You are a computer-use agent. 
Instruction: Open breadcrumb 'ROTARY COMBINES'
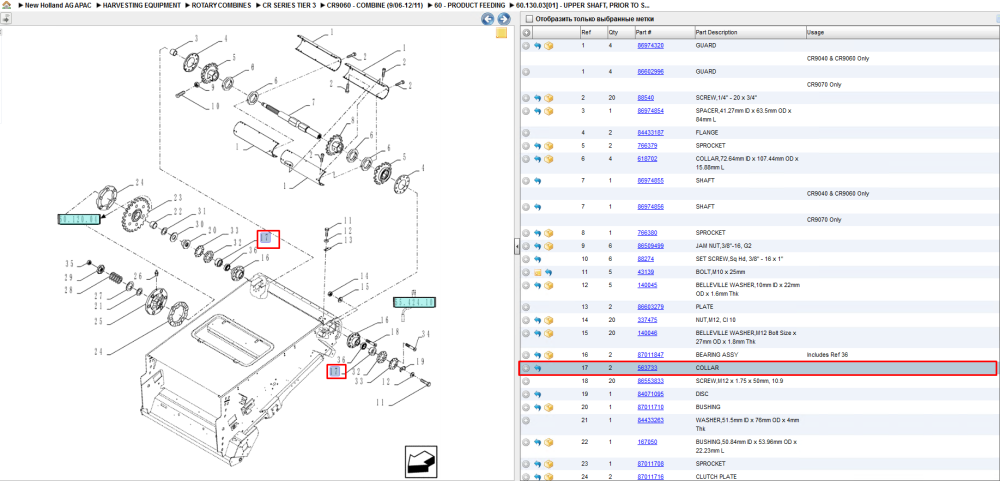(x=221, y=5)
